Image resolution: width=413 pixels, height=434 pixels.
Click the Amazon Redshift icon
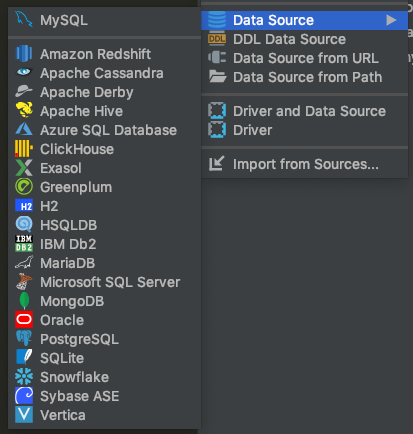(24, 54)
